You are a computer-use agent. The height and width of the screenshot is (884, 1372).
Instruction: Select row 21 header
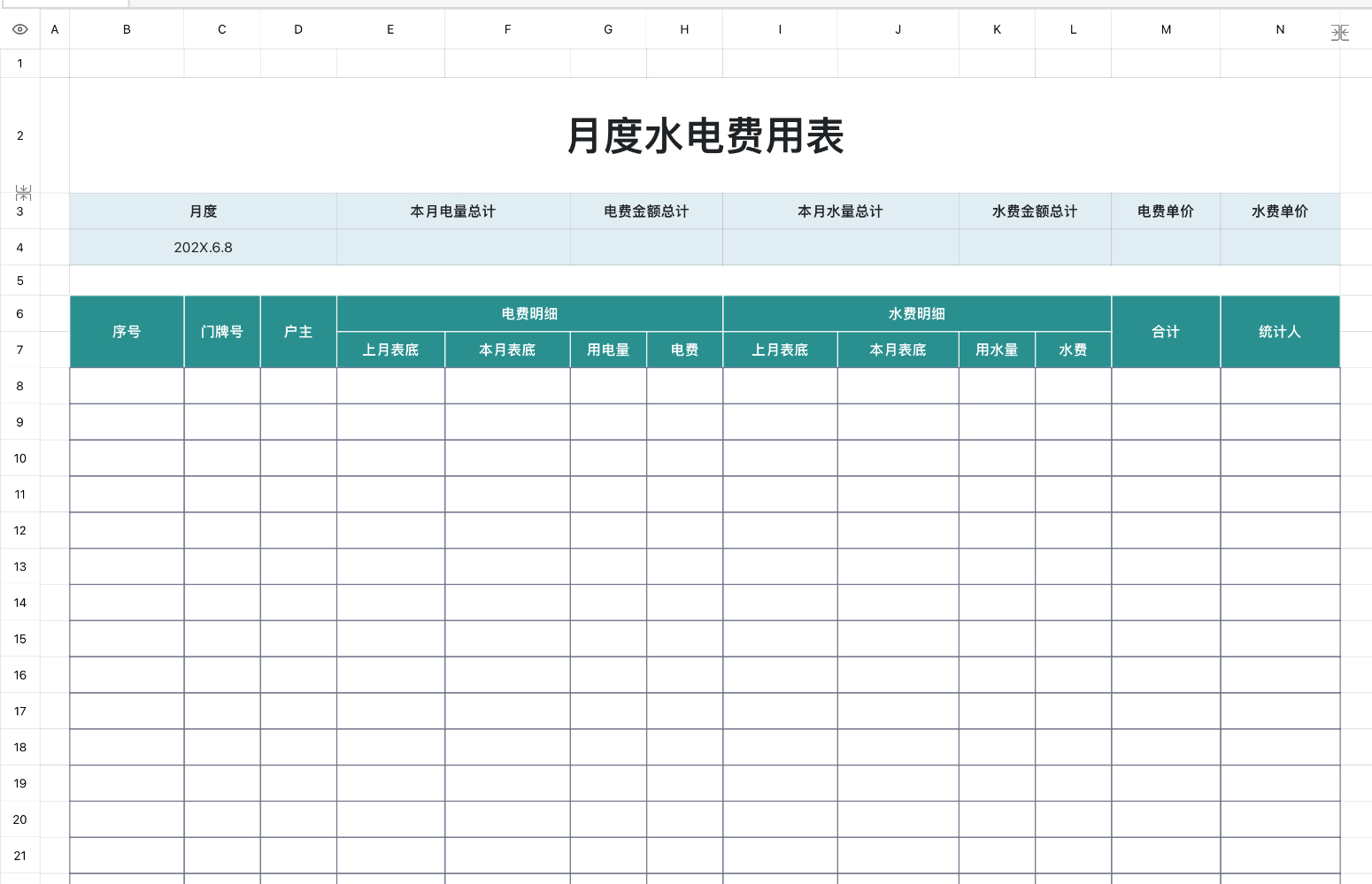click(x=19, y=856)
